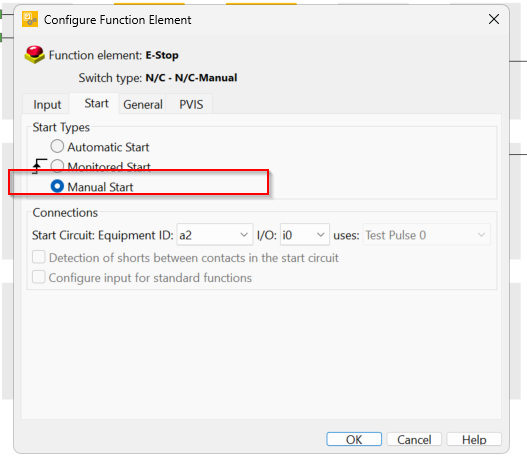Screen dimensions: 527x462
Task: Open the General tab
Action: click(x=143, y=104)
